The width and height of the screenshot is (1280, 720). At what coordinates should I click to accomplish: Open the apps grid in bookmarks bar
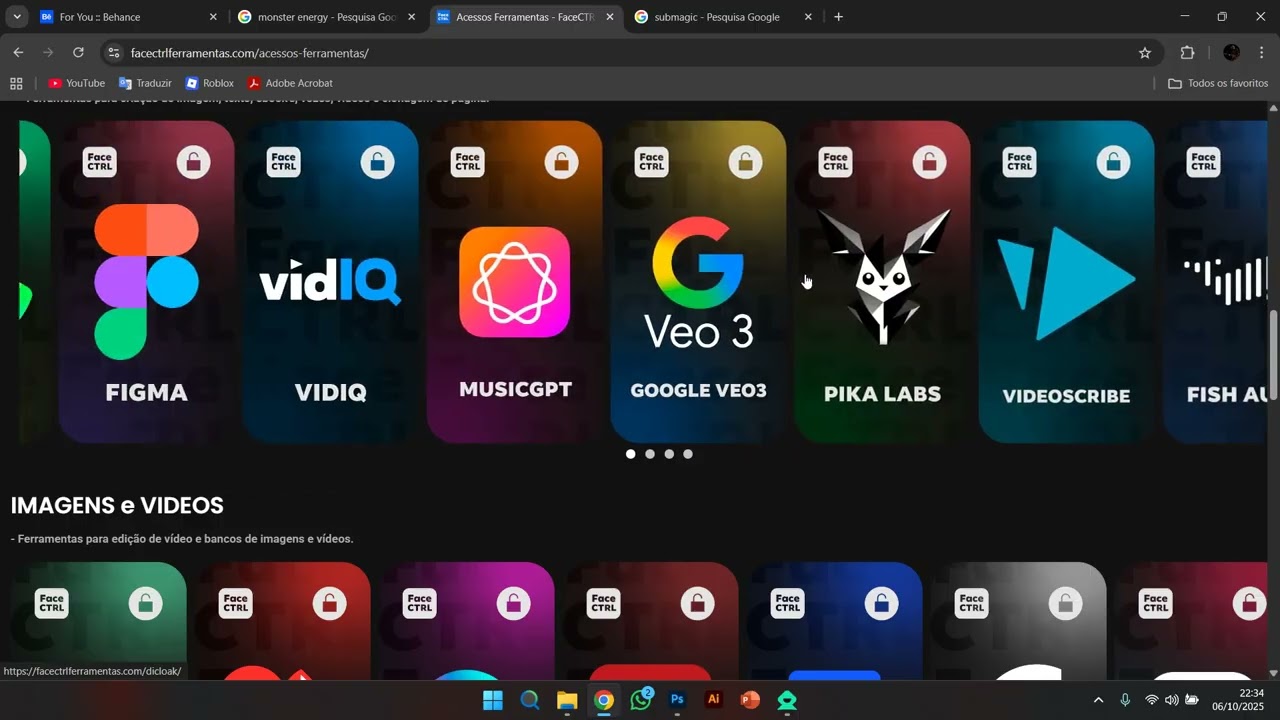[16, 83]
